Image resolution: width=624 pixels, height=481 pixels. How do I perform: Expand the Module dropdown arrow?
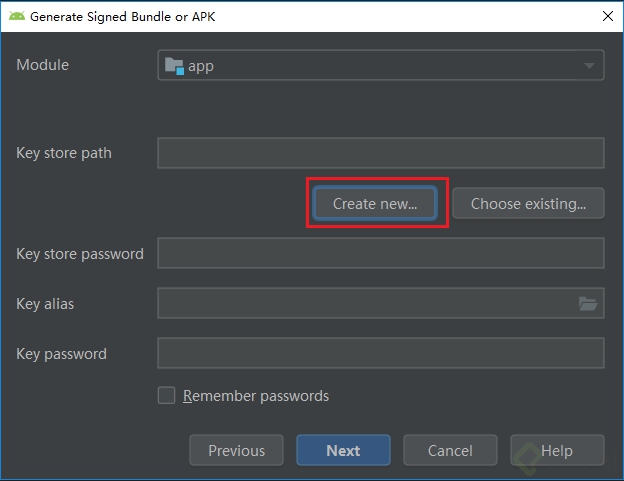coord(589,65)
